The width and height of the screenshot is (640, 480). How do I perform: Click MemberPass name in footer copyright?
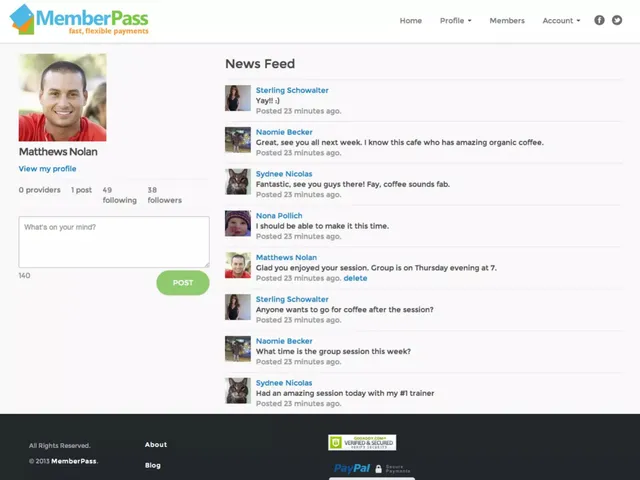tap(74, 461)
